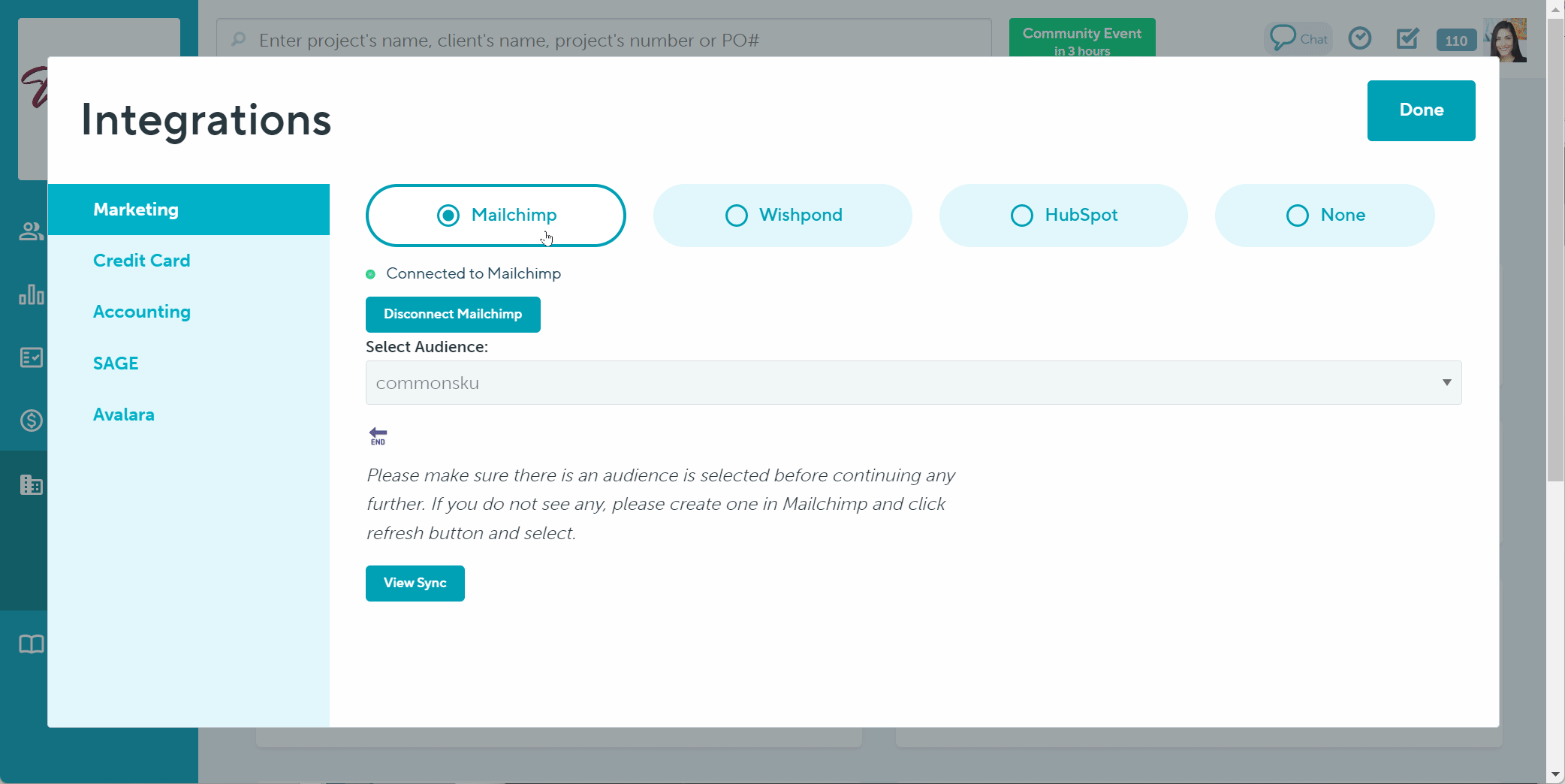The image size is (1565, 784).
Task: Switch to the Credit Card tab
Action: point(141,261)
